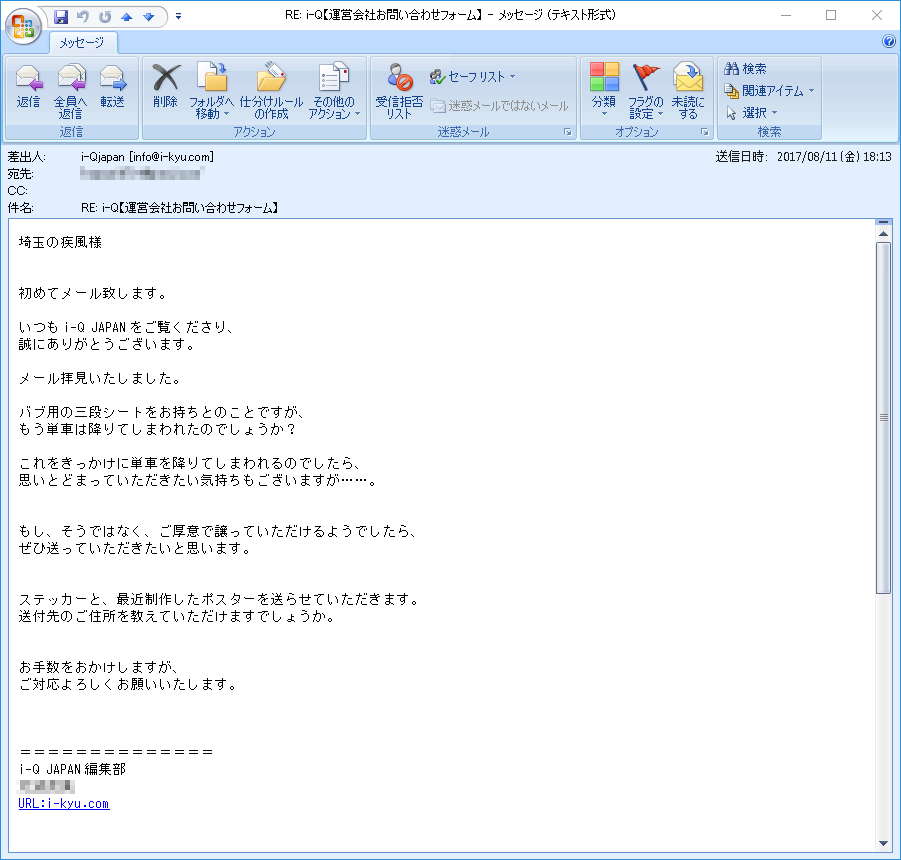
Task: Click the sender i-Qjapan [info@i-kyu.com]
Action: coord(147,157)
